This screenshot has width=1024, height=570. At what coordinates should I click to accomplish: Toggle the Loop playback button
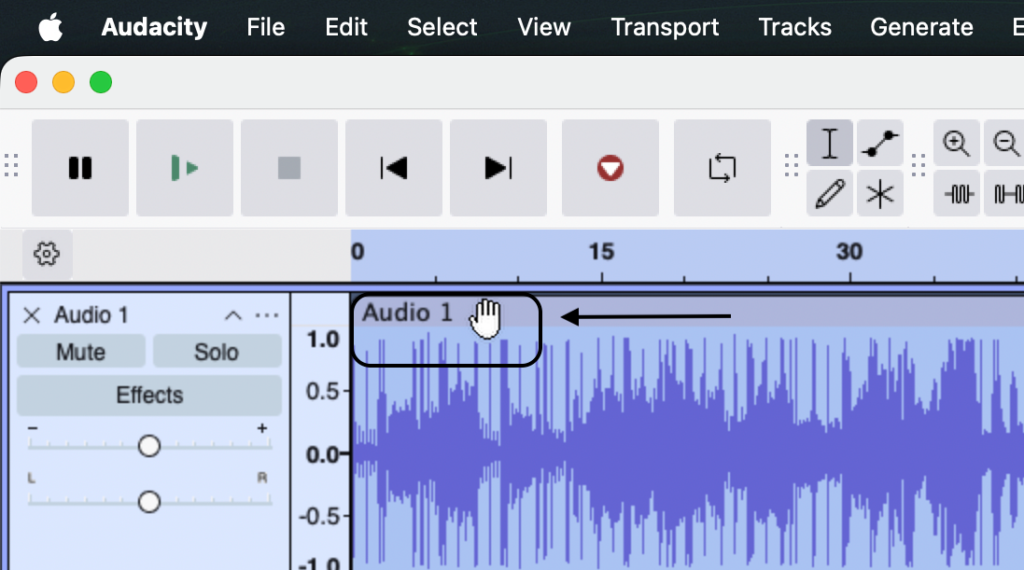point(722,168)
